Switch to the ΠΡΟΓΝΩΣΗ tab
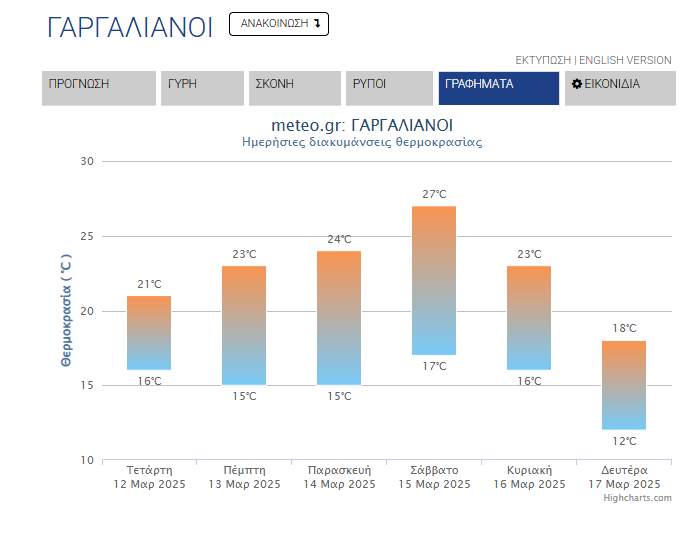 coord(99,88)
